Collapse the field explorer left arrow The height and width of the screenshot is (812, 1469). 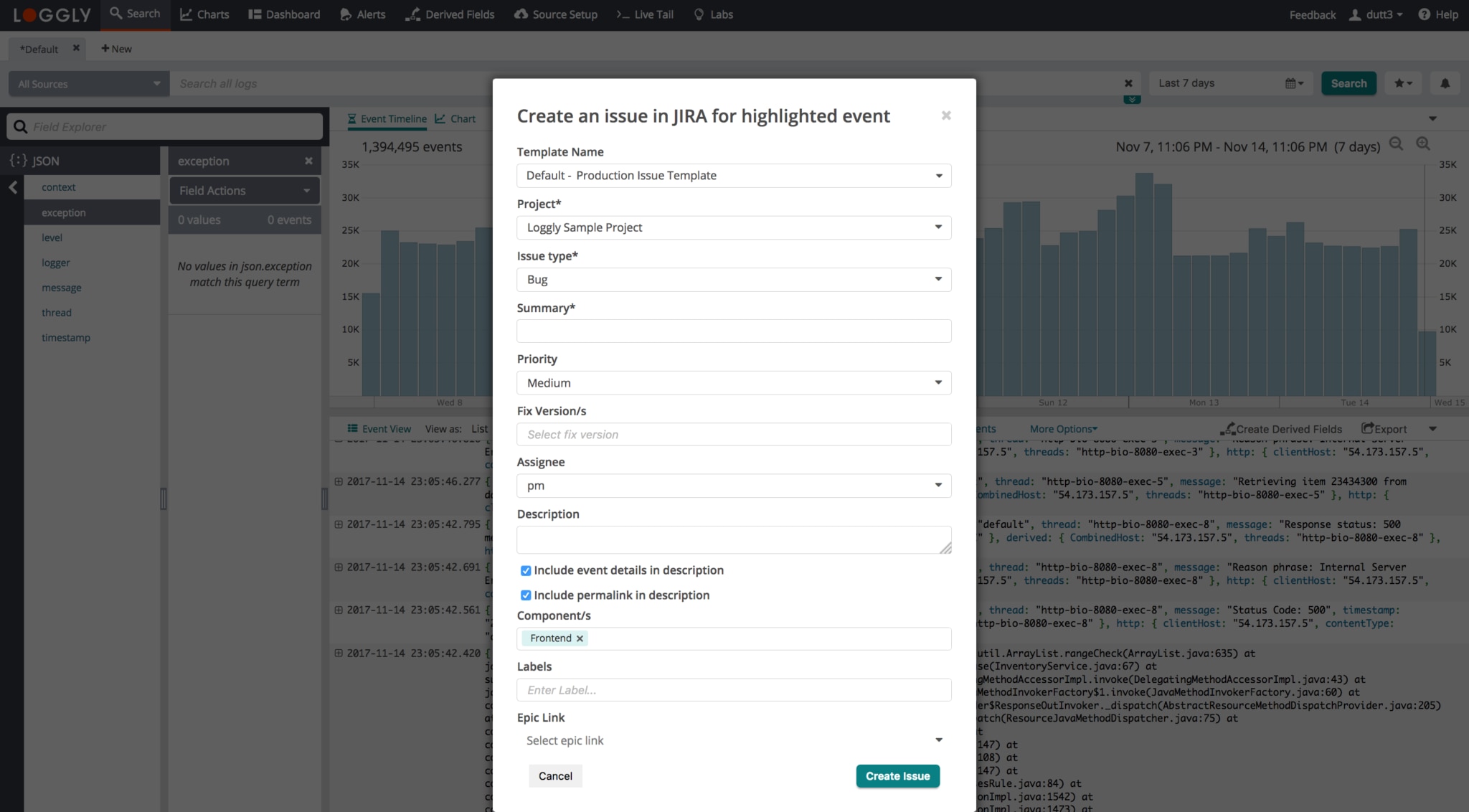coord(13,187)
